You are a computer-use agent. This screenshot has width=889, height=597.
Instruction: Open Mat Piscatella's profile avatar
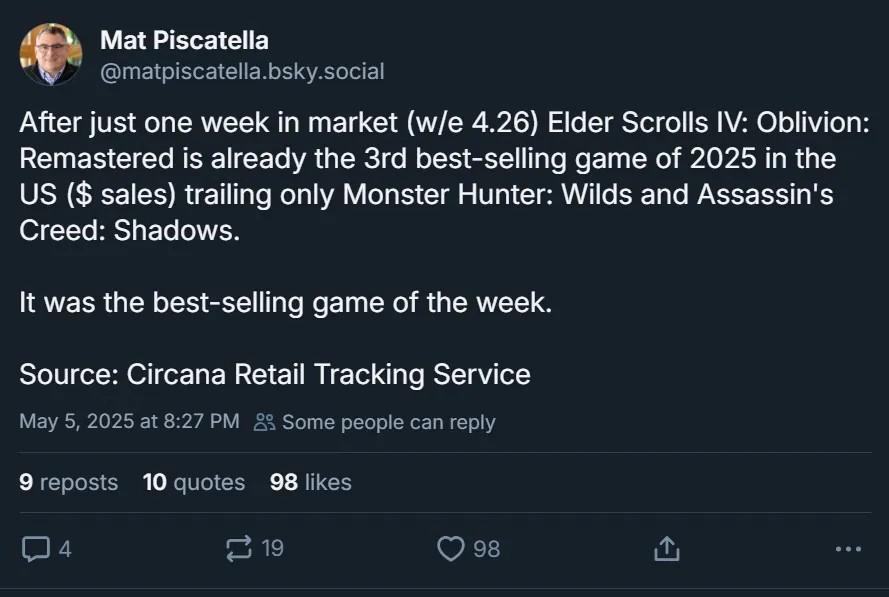(x=51, y=55)
